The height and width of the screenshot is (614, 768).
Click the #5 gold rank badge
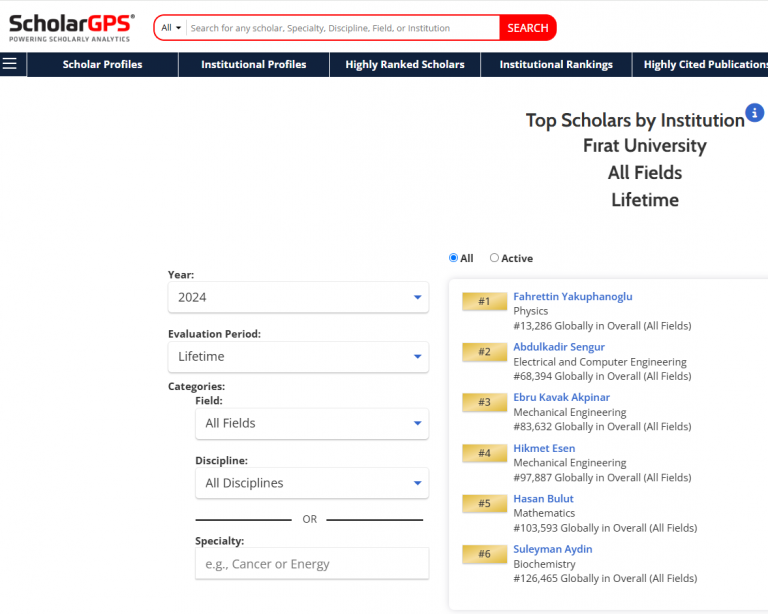tap(484, 503)
